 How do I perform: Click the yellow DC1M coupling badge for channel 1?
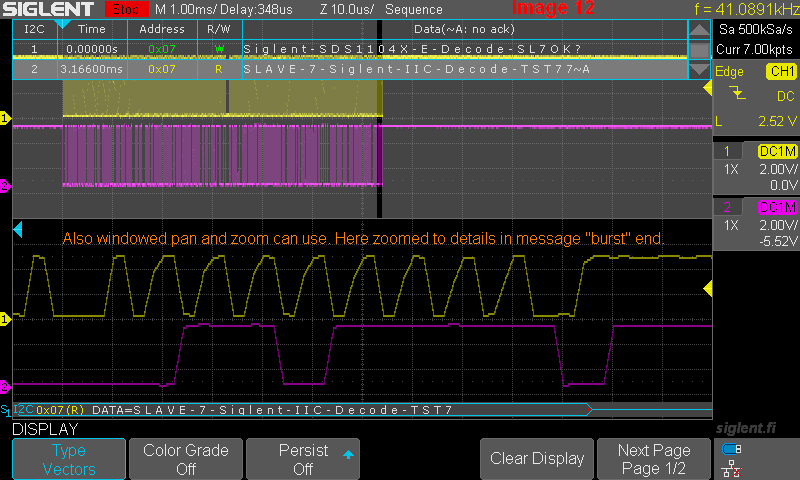pos(778,151)
